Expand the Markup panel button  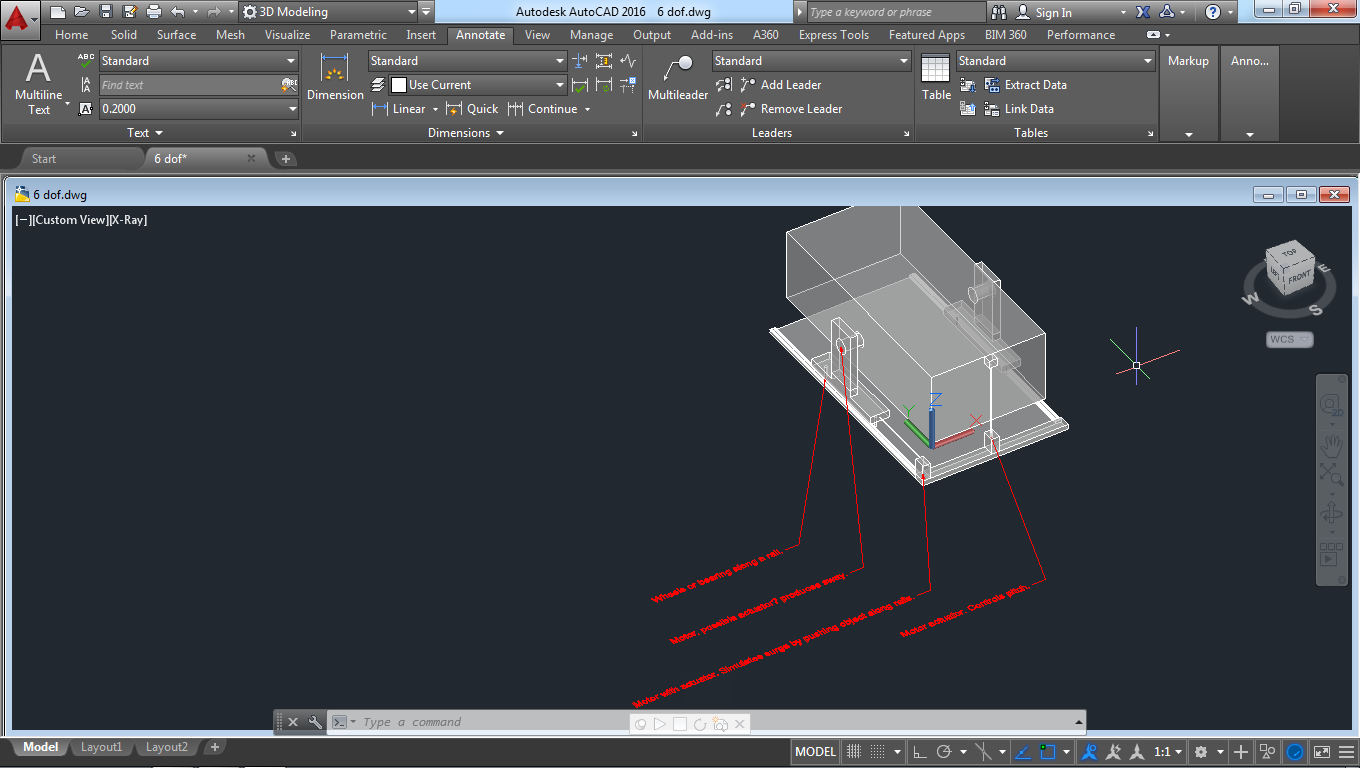point(1188,93)
